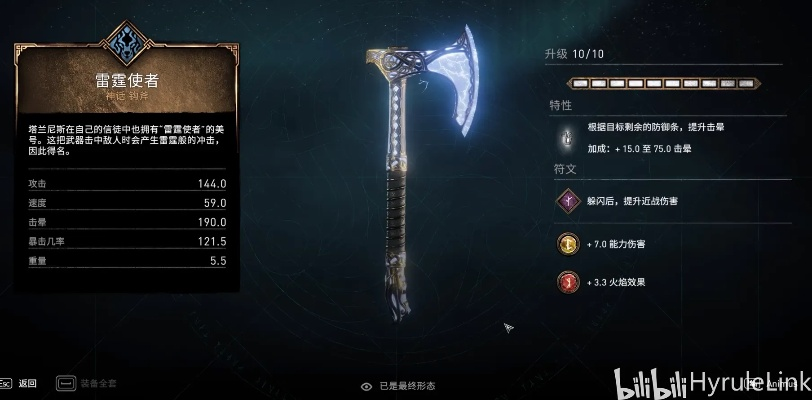Click the 雷霆使者 weapon title
The width and height of the screenshot is (812, 400).
(127, 80)
